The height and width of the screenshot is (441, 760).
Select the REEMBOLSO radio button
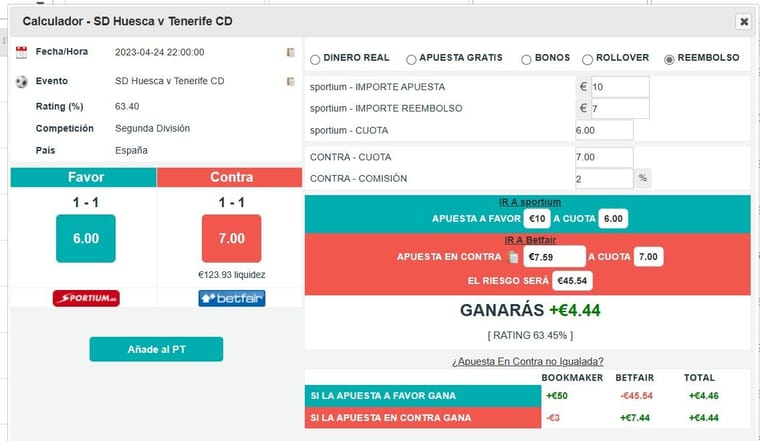click(669, 59)
